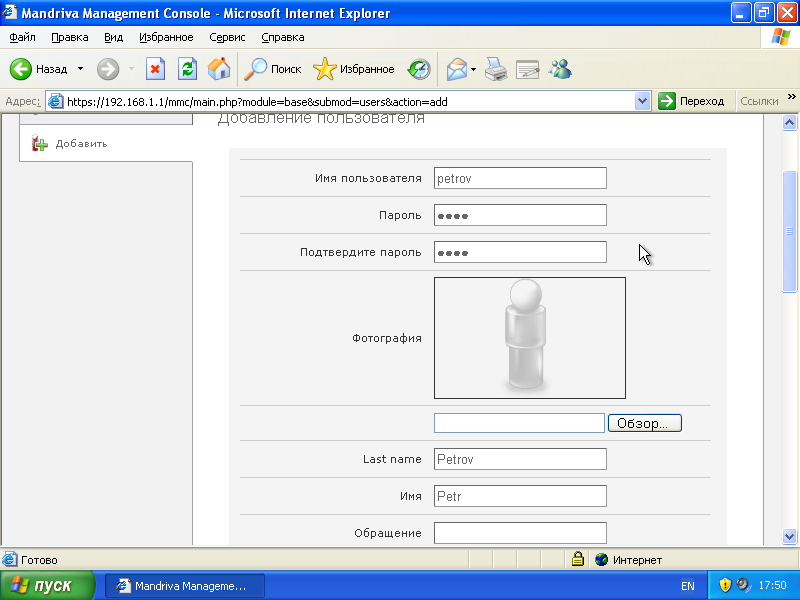Click the Пароль password field
Image resolution: width=800 pixels, height=600 pixels.
520,215
